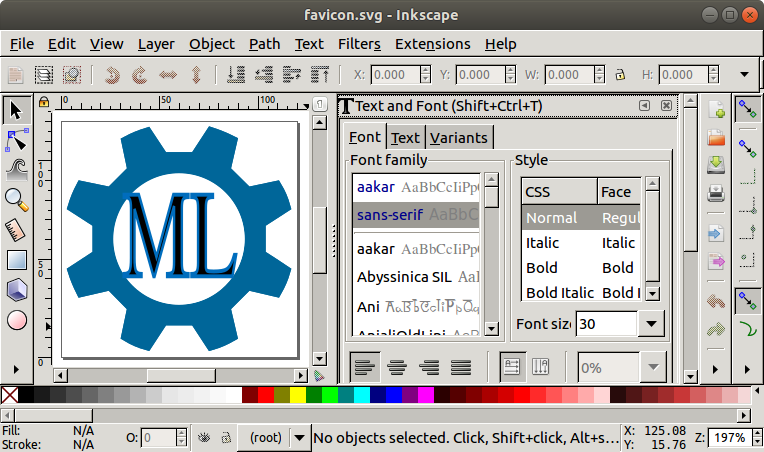764x452 pixels.
Task: Click the no-fill X swatch
Action: click(x=9, y=395)
